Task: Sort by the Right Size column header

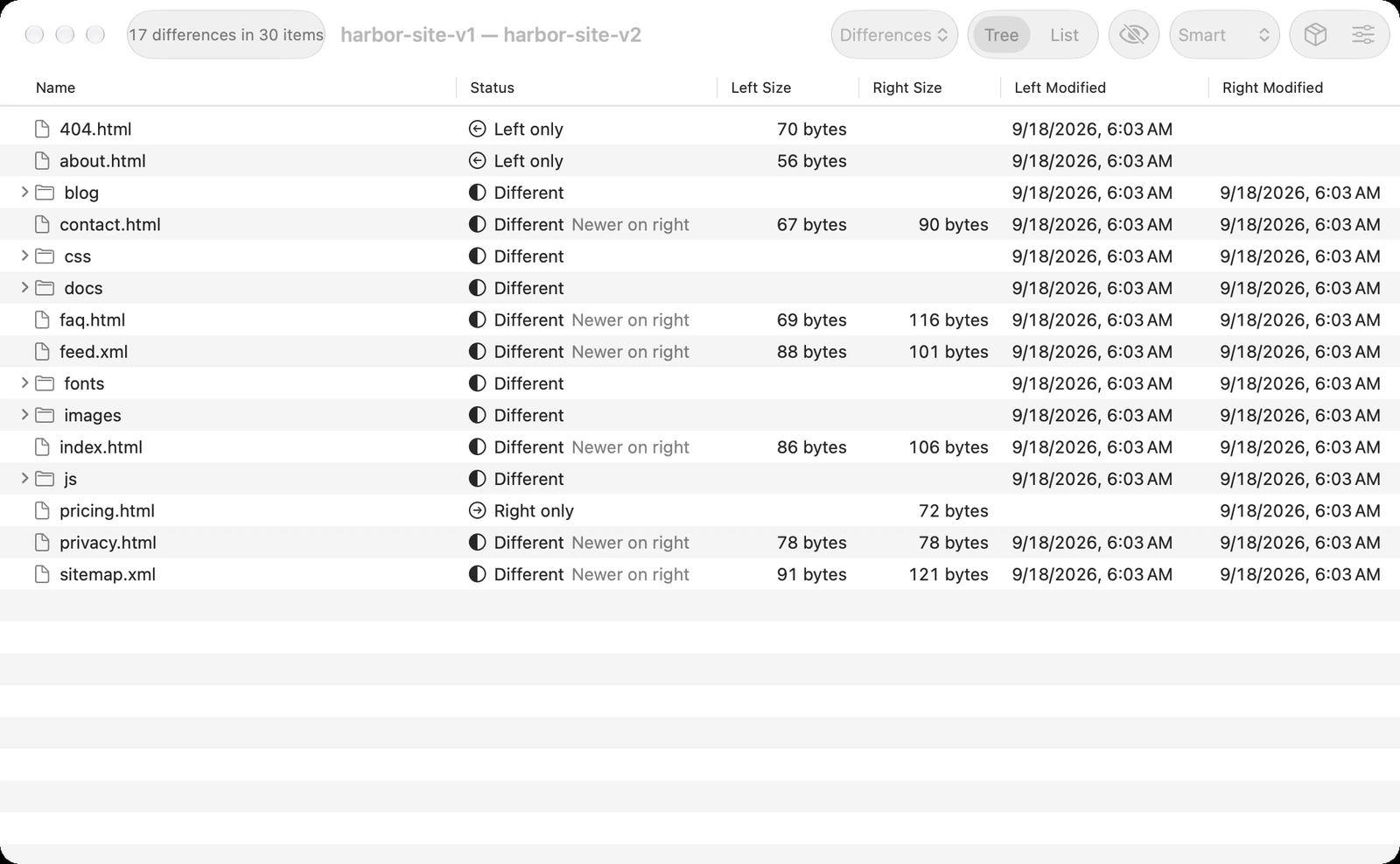Action: (906, 88)
